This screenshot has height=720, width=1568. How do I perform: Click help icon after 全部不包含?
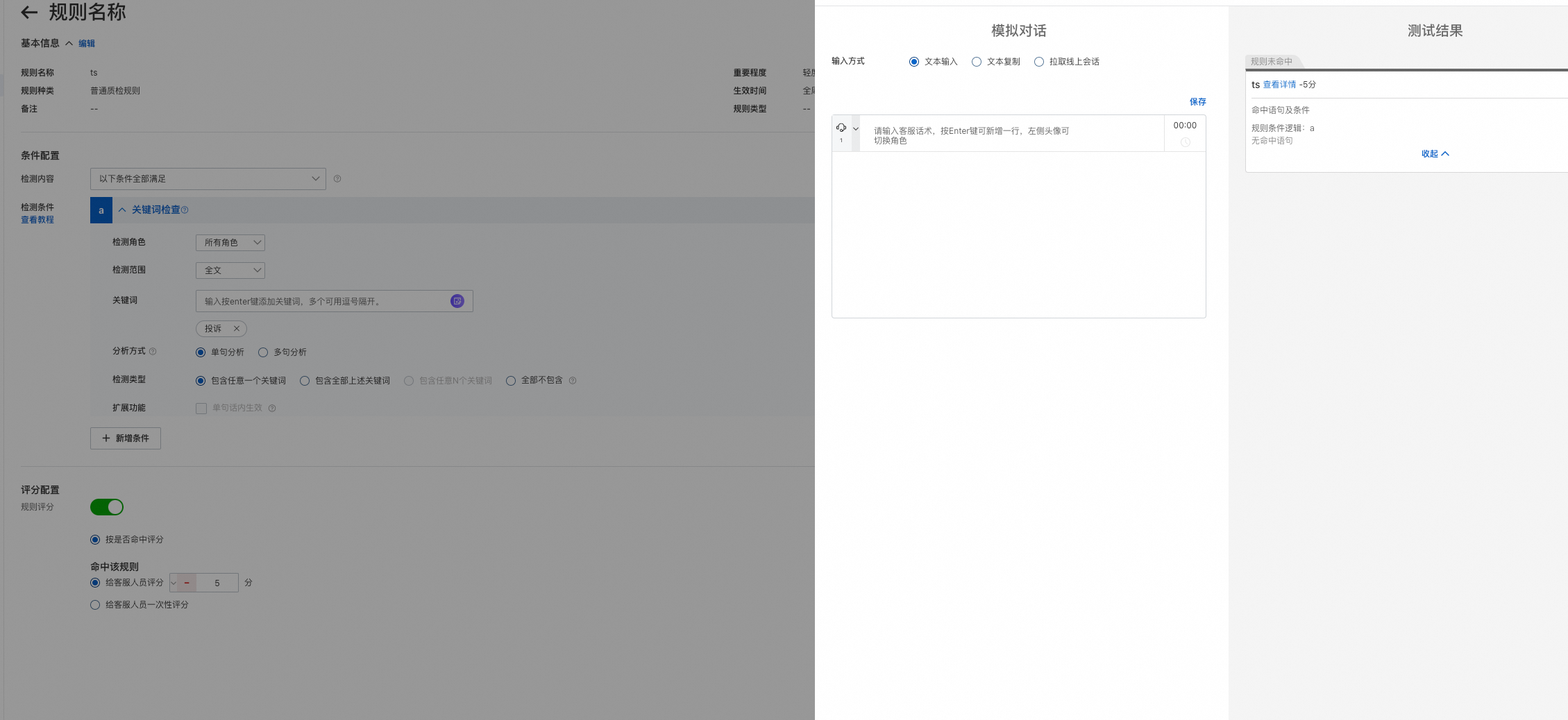coord(573,380)
